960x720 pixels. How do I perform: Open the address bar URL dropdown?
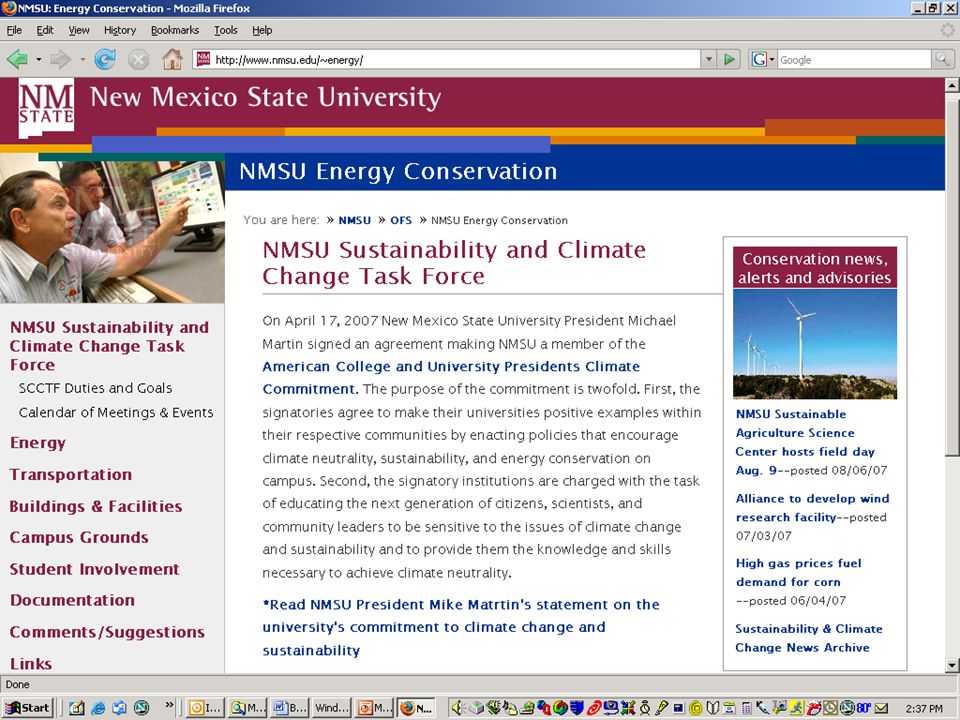click(x=708, y=59)
